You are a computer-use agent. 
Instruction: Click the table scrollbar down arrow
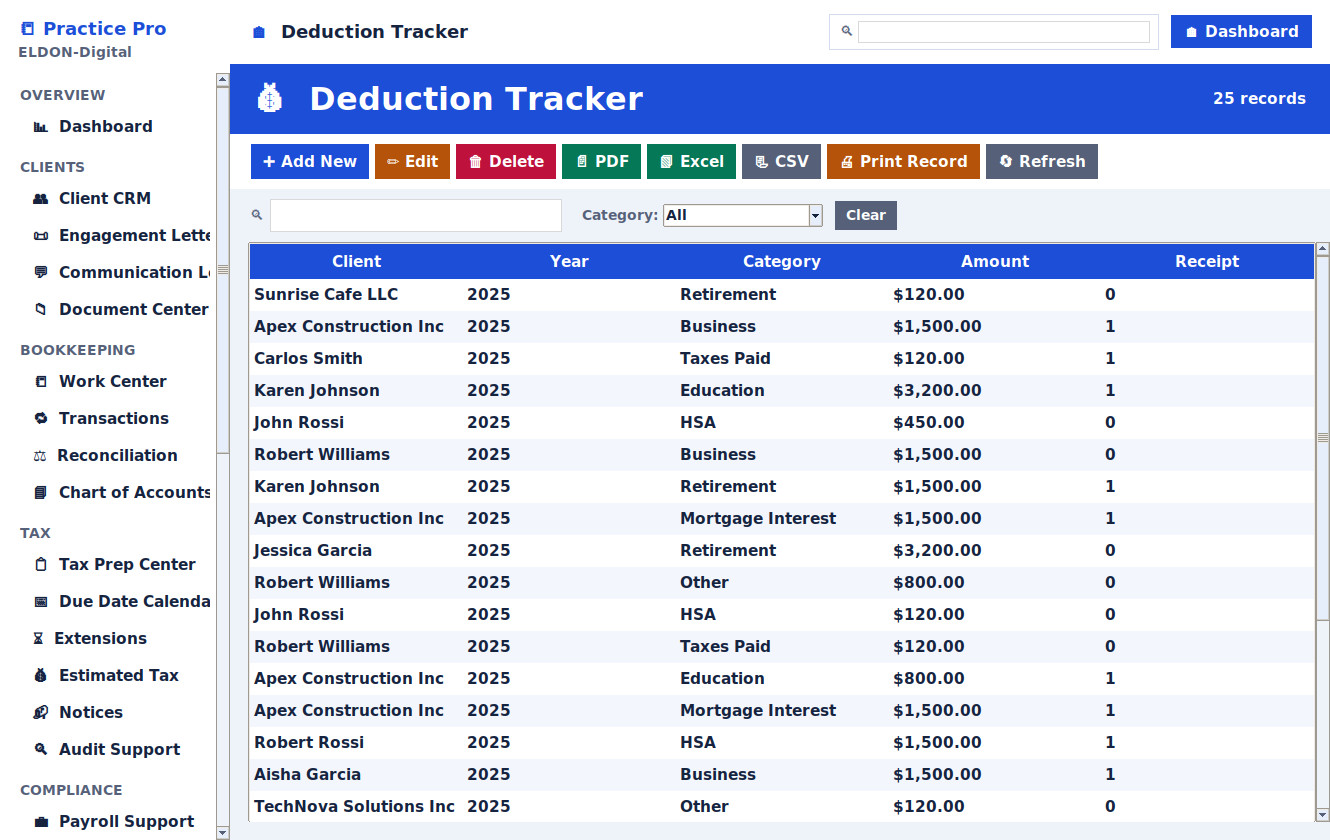1323,815
